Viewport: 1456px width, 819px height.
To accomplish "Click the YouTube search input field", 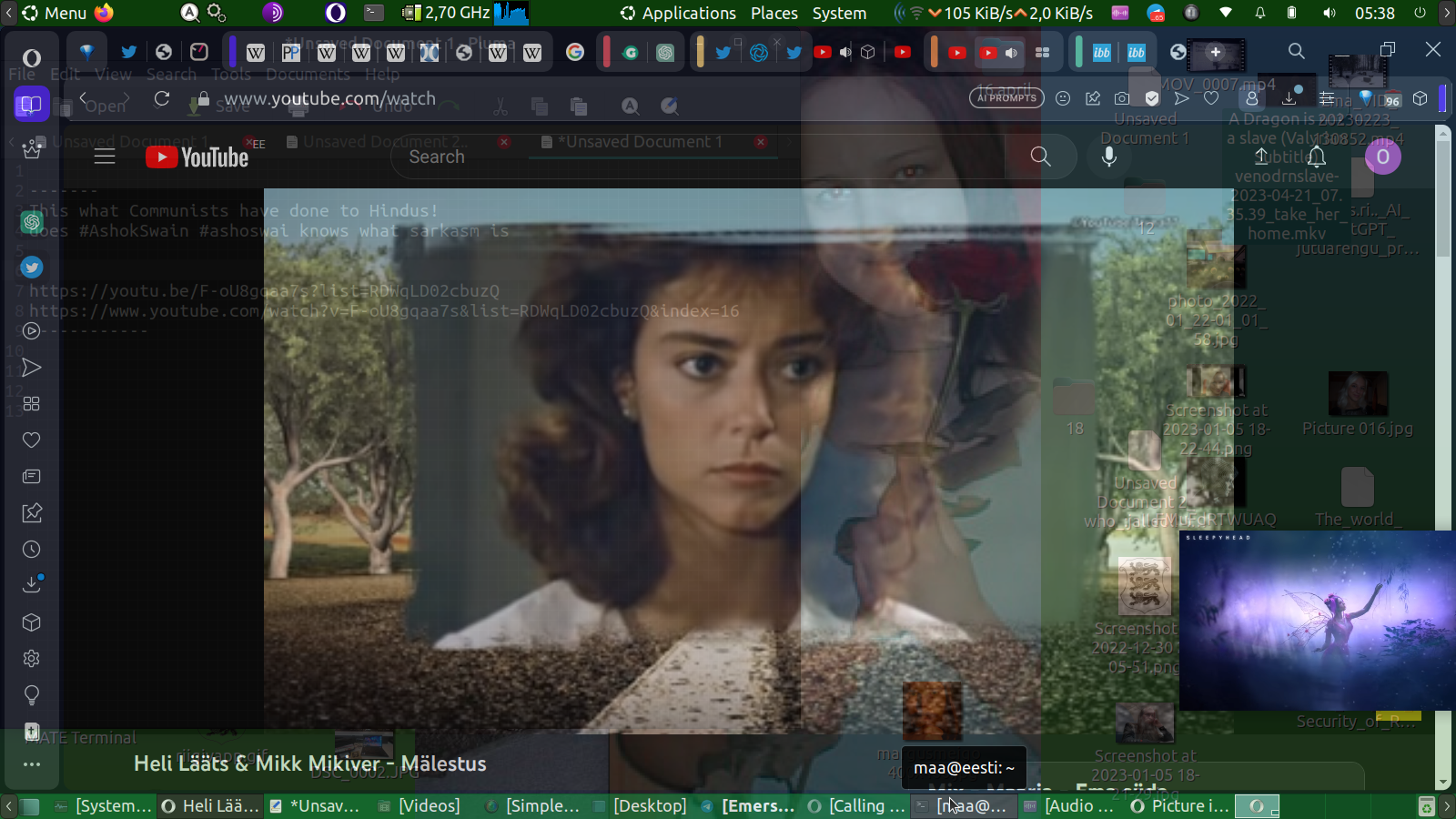I will click(x=697, y=157).
